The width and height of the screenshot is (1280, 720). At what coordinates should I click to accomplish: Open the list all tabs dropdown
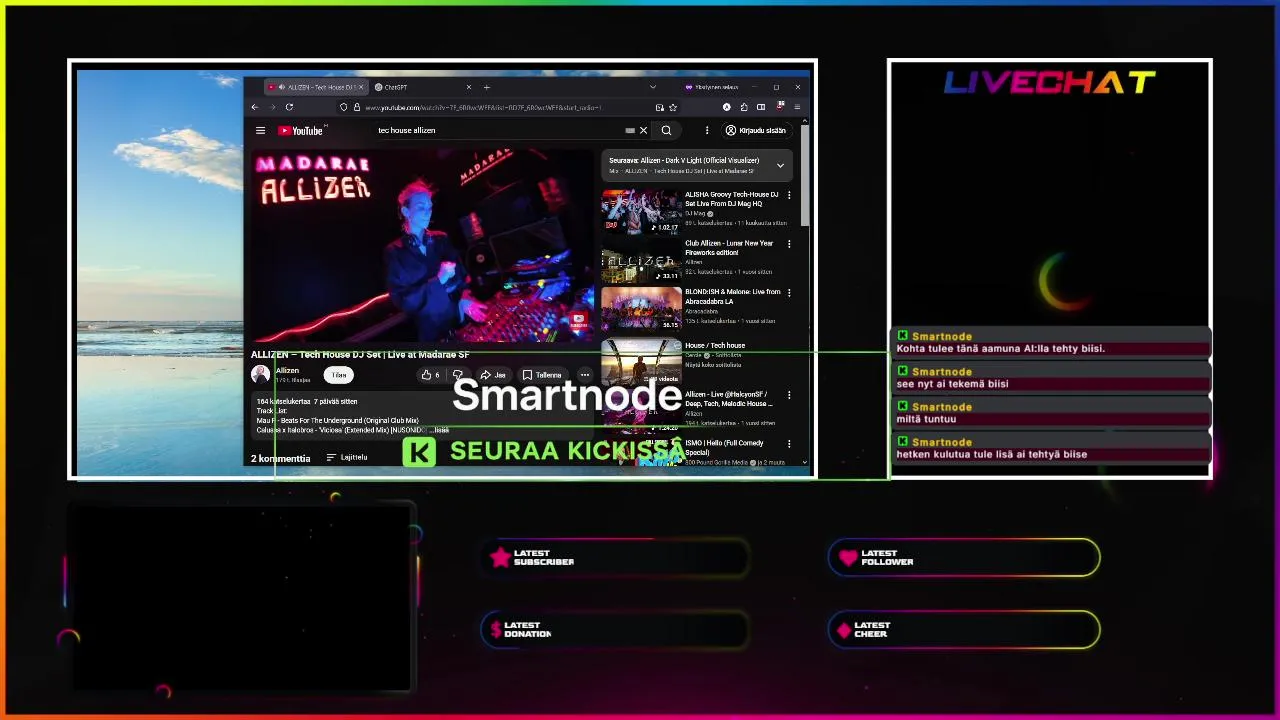(653, 87)
